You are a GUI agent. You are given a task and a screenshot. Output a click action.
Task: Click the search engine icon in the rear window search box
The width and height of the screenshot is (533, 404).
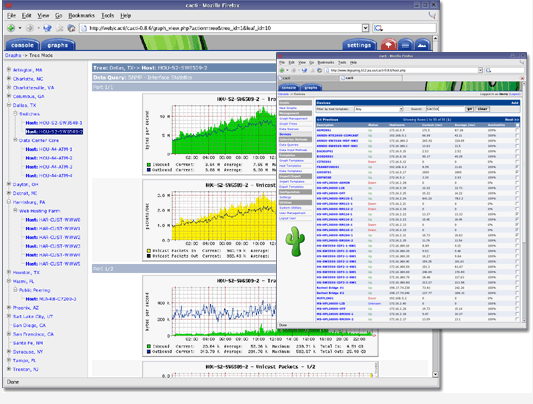click(x=378, y=28)
